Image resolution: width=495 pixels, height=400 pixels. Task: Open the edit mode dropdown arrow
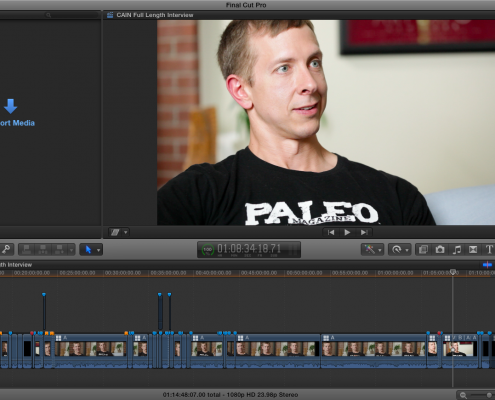pos(71,249)
